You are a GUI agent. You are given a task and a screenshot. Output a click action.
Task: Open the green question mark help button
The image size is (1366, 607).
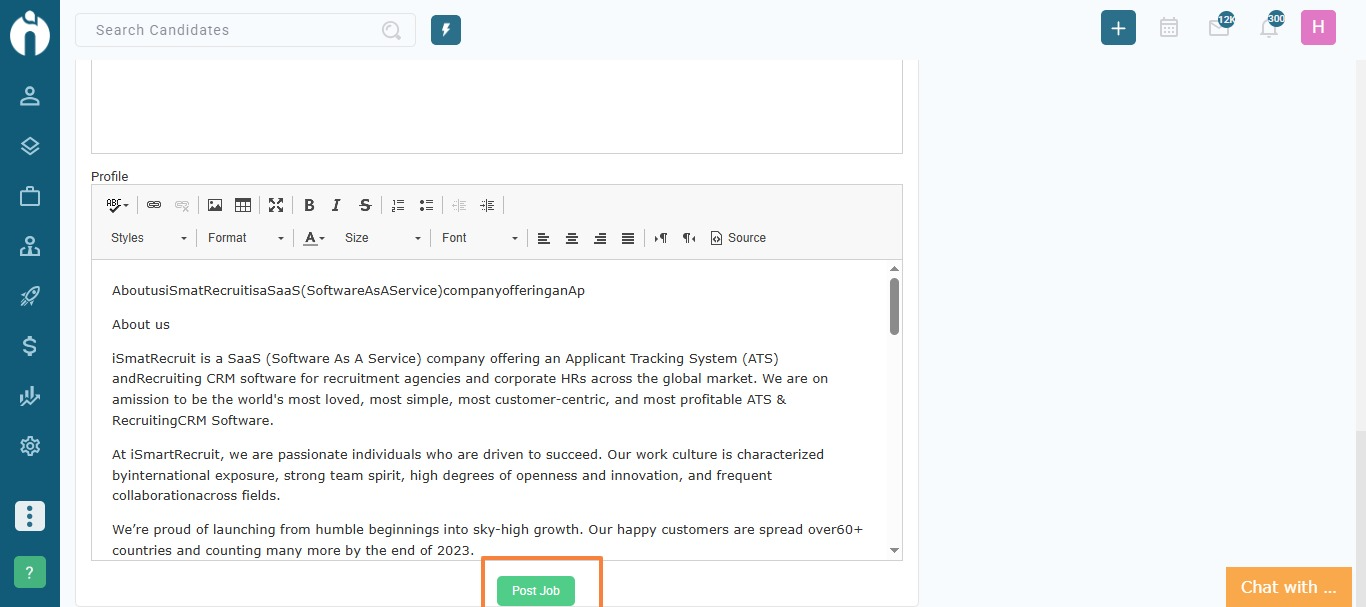30,572
